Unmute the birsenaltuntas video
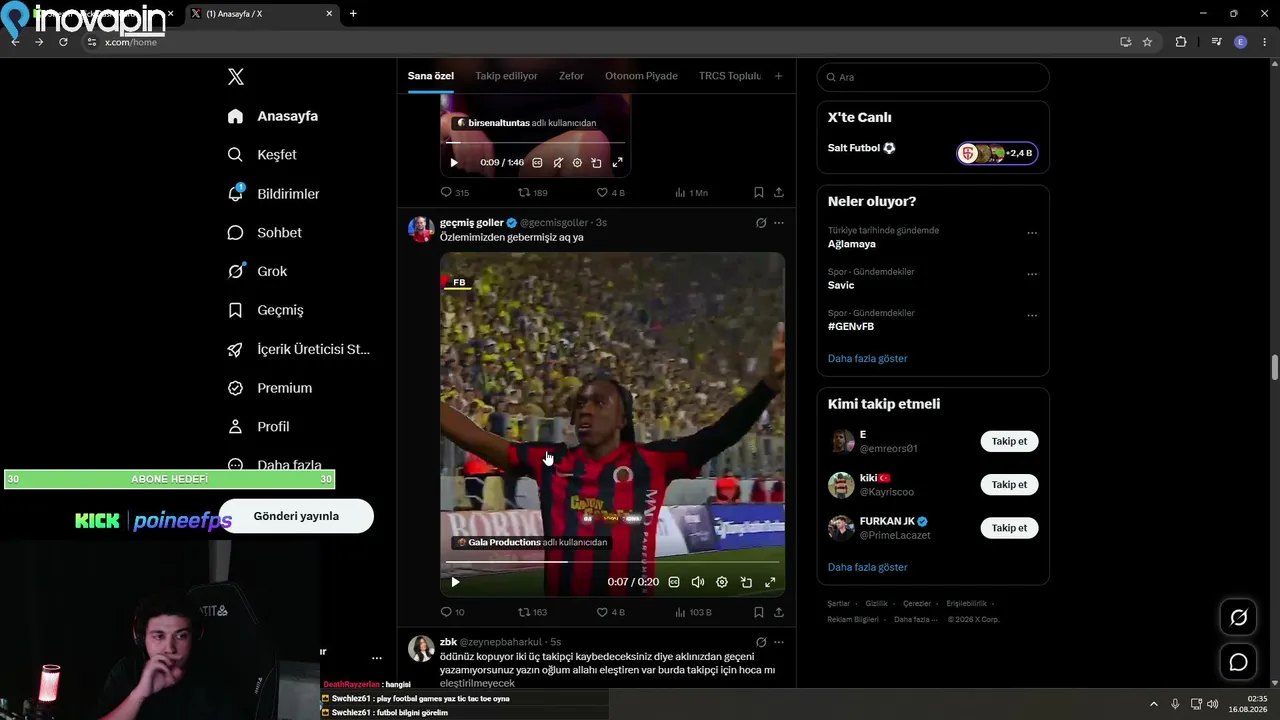 [x=558, y=162]
